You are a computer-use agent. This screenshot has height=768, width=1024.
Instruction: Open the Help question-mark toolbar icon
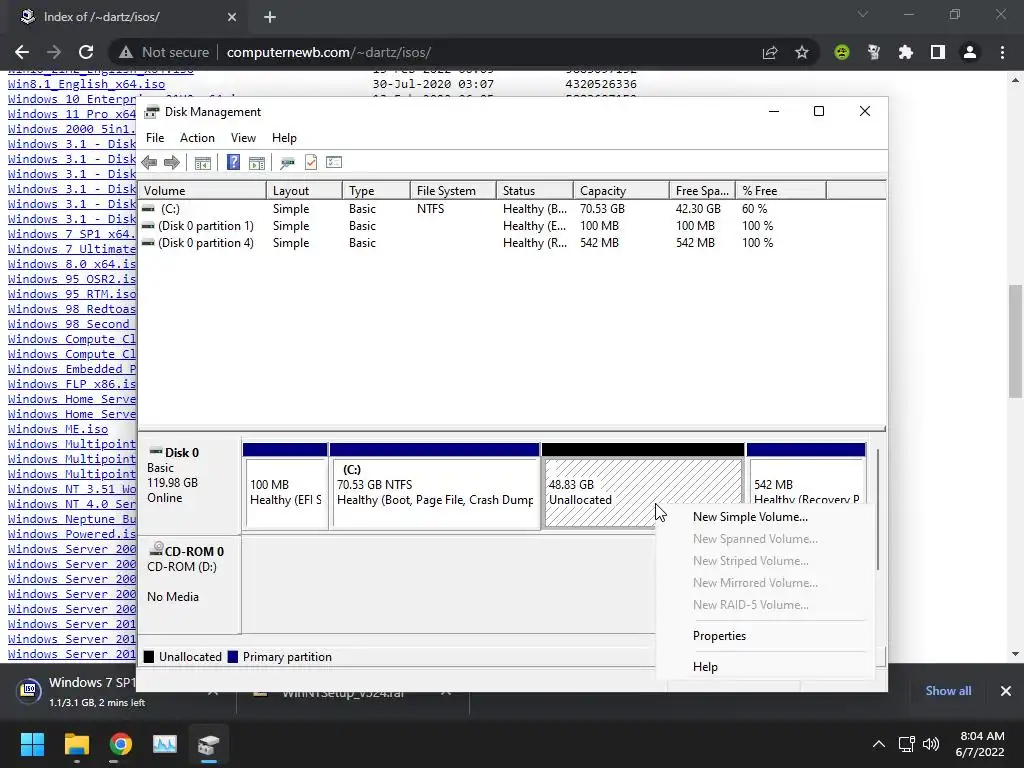(x=233, y=163)
